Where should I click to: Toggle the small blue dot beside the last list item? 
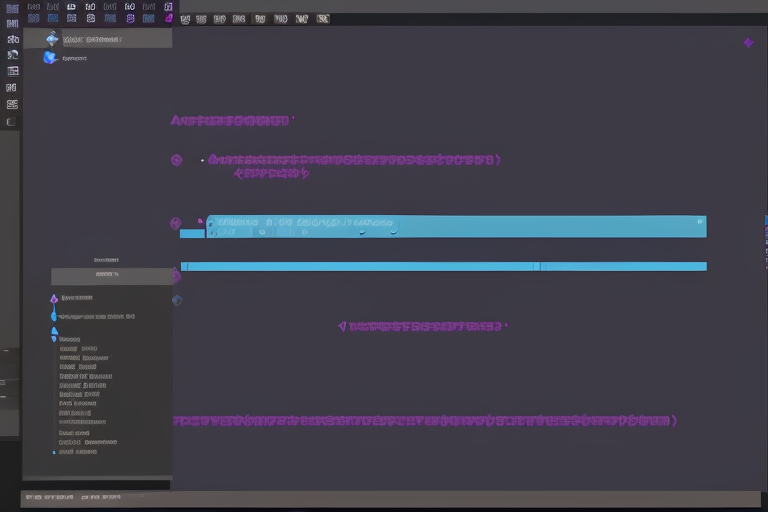pos(54,452)
